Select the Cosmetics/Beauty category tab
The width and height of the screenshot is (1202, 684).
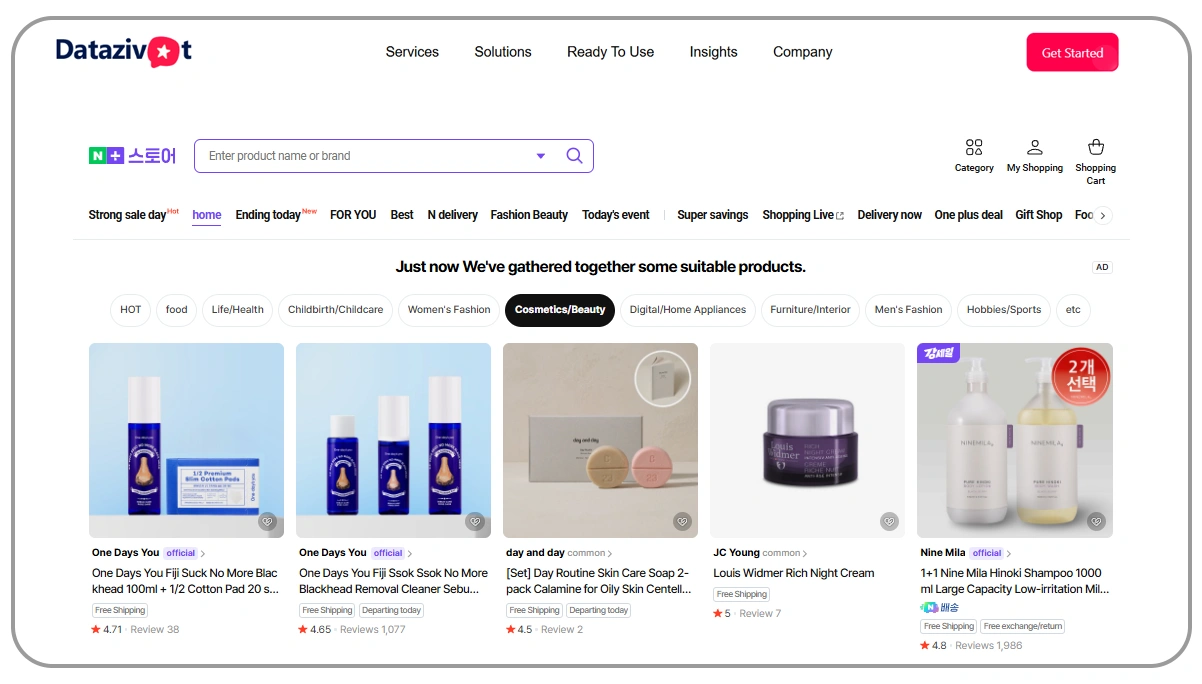[x=560, y=310]
